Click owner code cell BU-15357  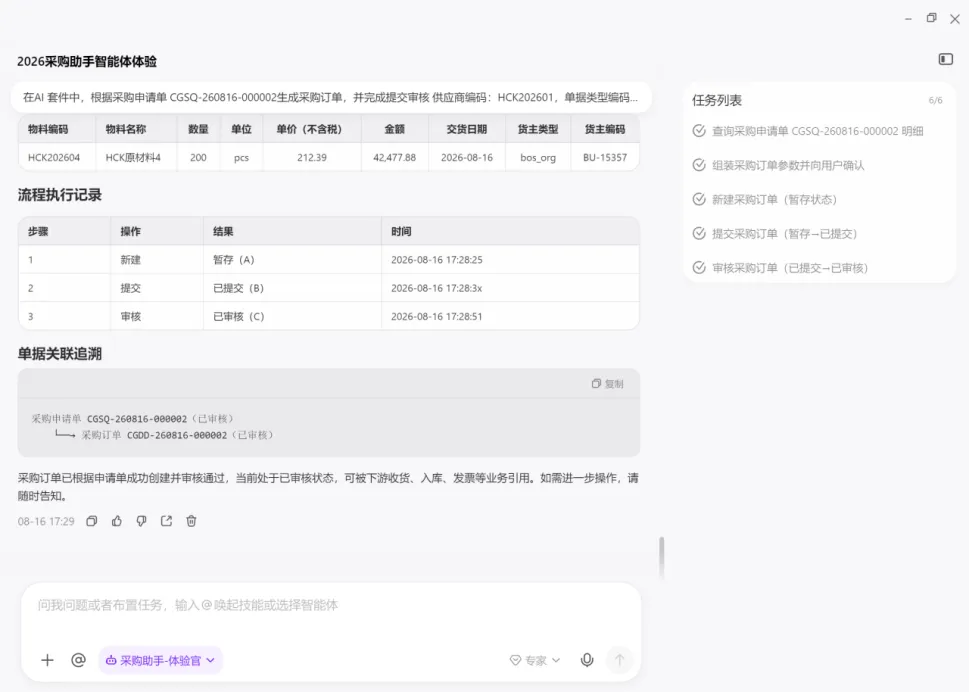click(x=604, y=158)
